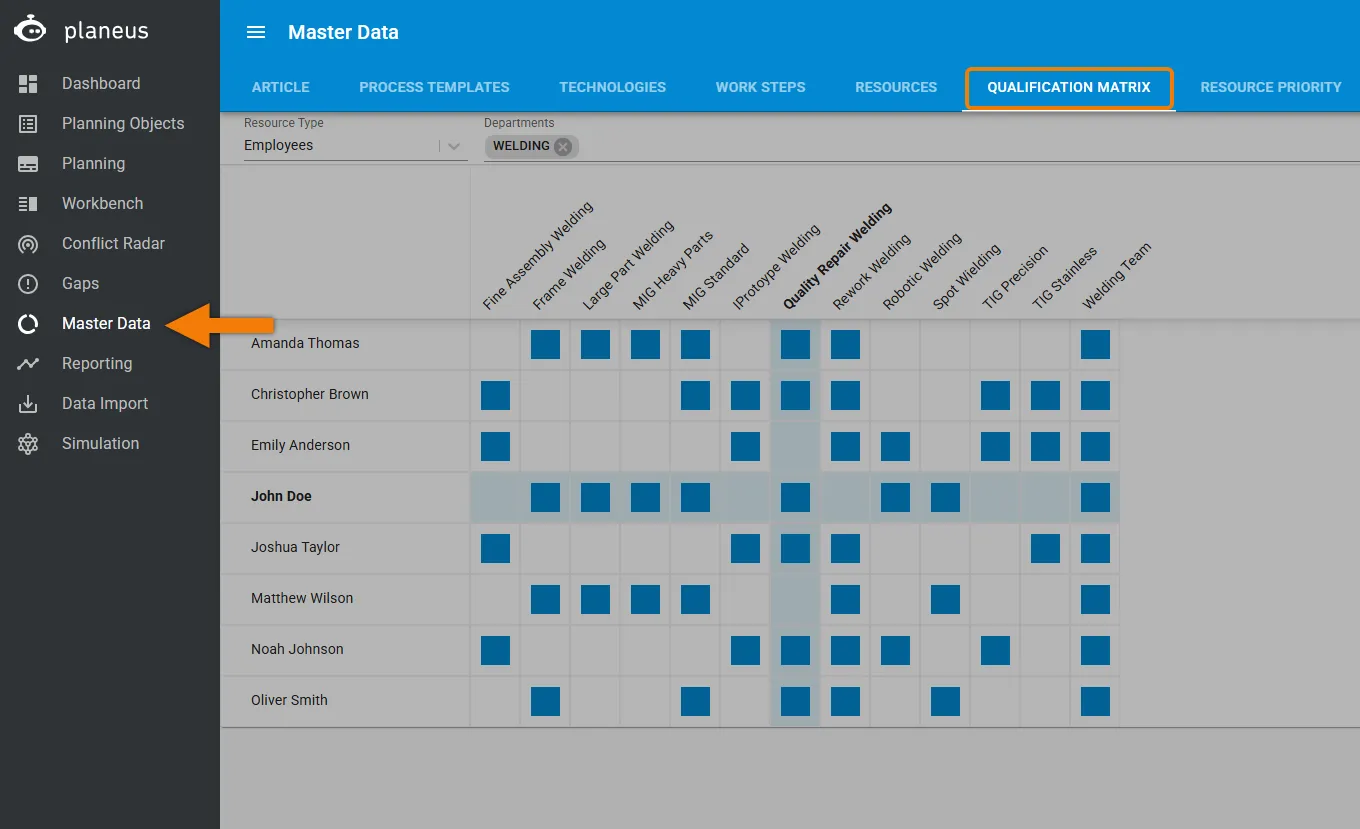Click the Data Import download icon

tap(28, 404)
